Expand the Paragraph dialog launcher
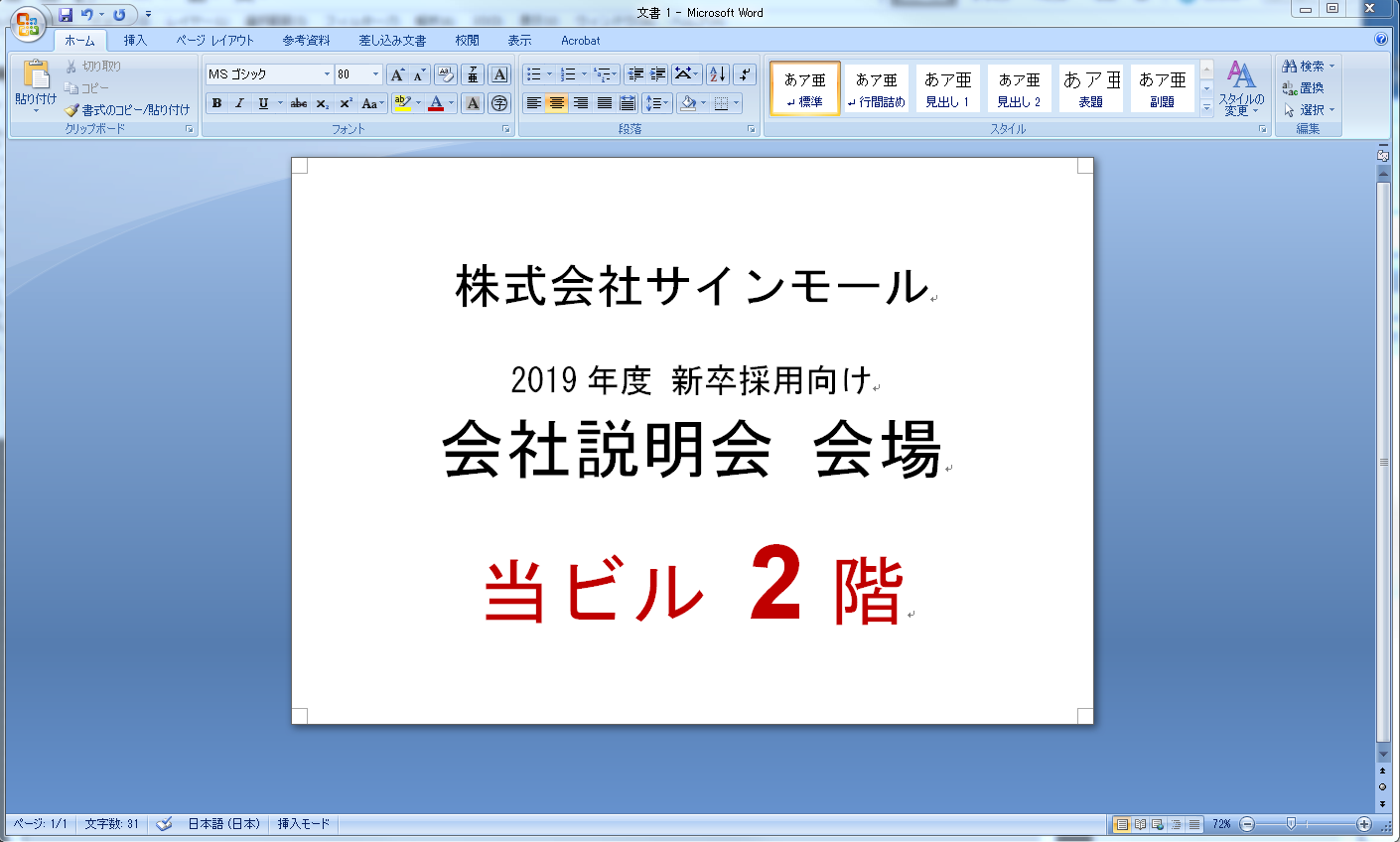 [752, 129]
